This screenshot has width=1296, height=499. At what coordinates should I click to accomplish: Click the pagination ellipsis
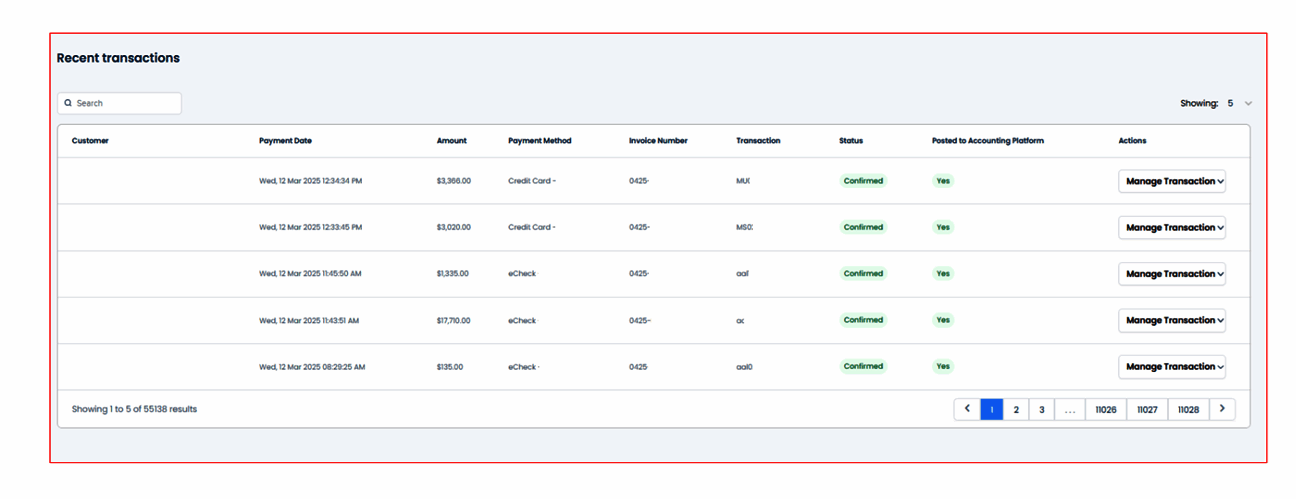[x=1069, y=409]
